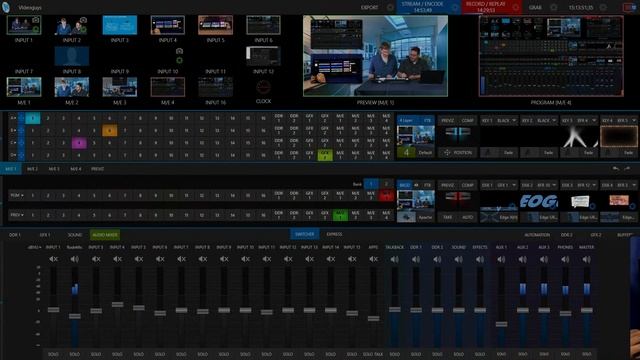Screen dimensions: 640x360
Task: Toggle SOLO on the DDR 1 channel
Action: pos(416,354)
